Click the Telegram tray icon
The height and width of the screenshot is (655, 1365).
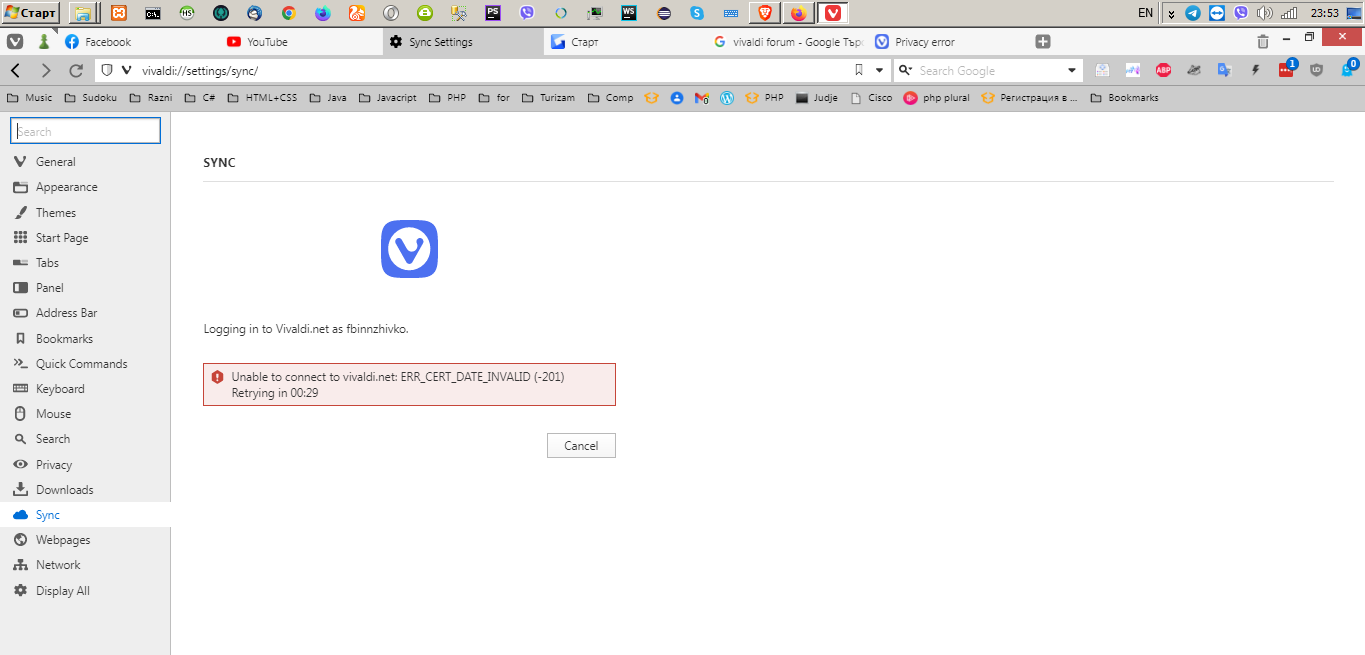pyautogui.click(x=1193, y=13)
